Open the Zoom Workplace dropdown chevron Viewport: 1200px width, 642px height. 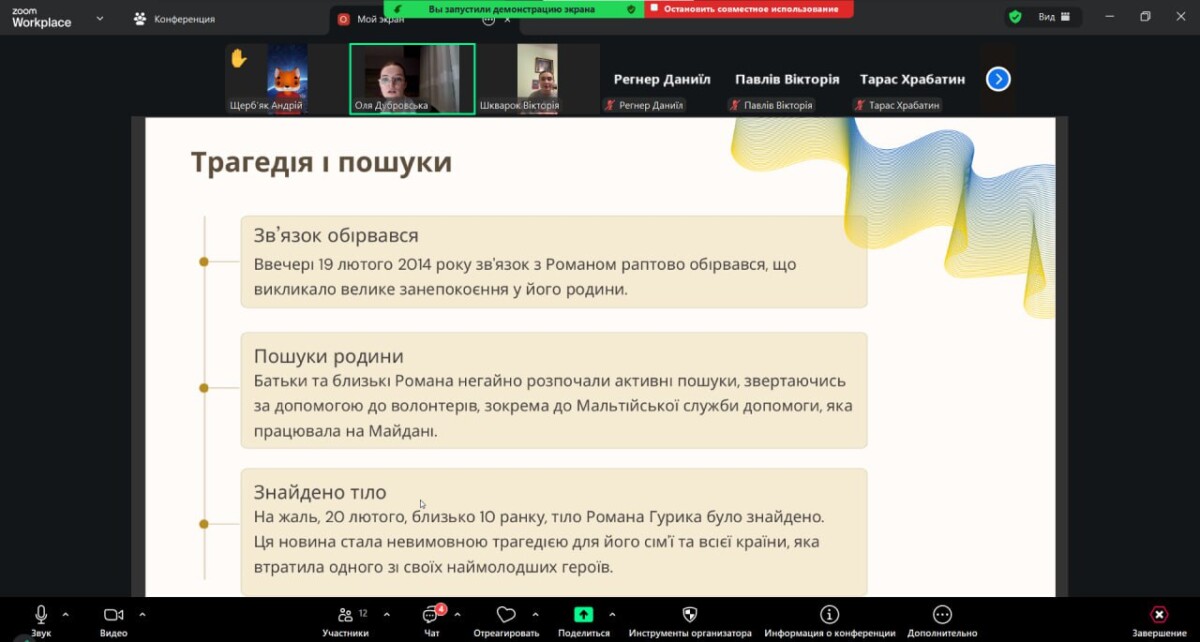pos(100,18)
